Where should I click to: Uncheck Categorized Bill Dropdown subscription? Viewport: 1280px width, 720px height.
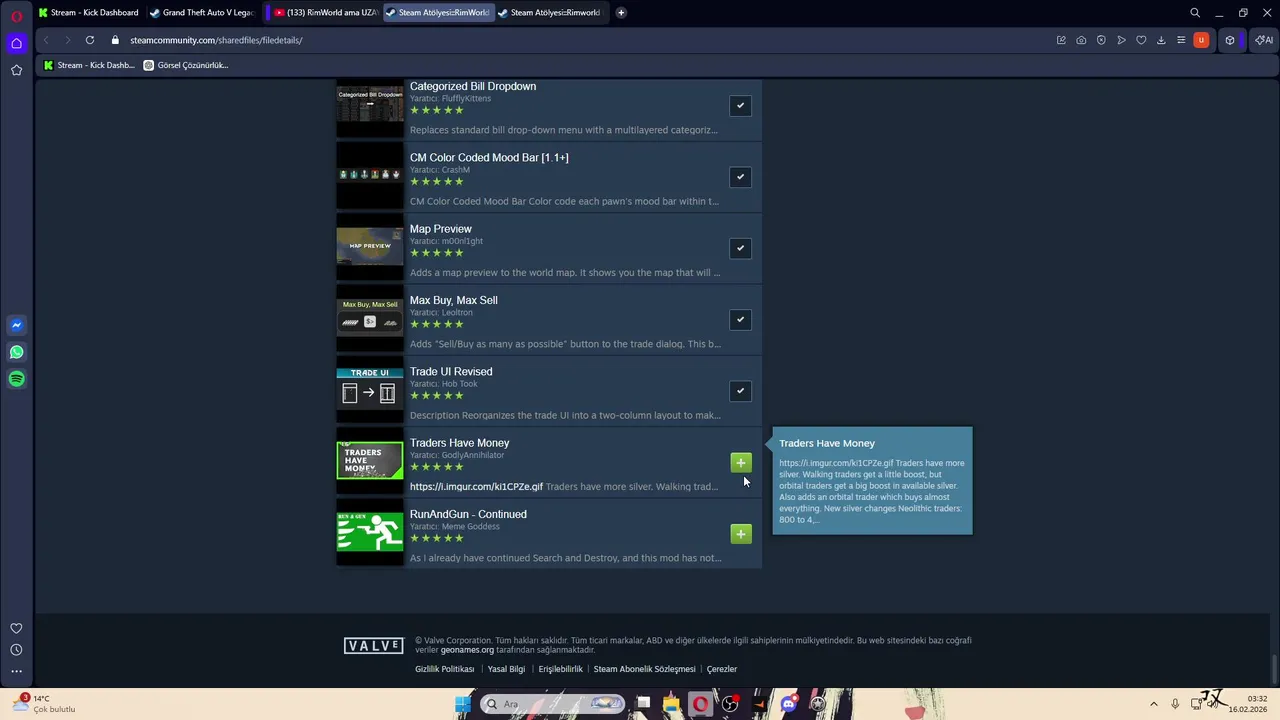(x=740, y=105)
